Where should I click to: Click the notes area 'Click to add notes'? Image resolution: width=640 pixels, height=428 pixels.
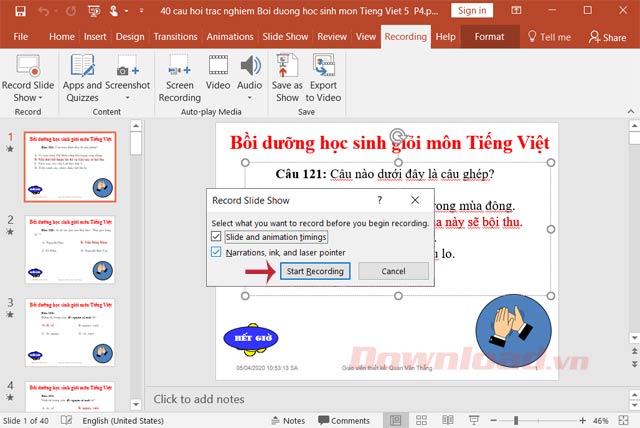tap(199, 399)
